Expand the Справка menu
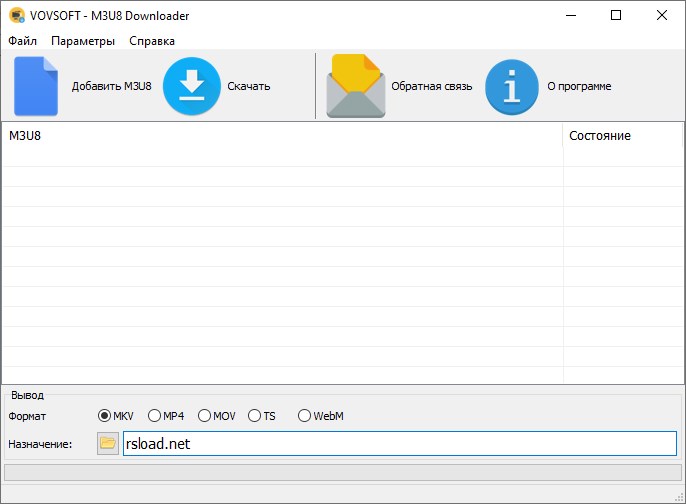The image size is (686, 504). click(x=152, y=41)
